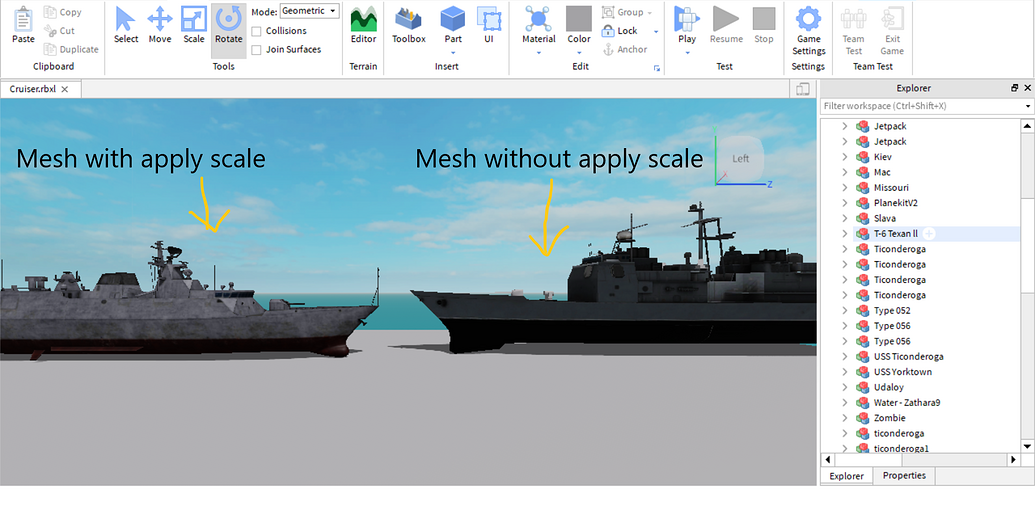The image size is (1035, 508).
Task: Open the Edit group's dialog launcher
Action: pos(657,68)
